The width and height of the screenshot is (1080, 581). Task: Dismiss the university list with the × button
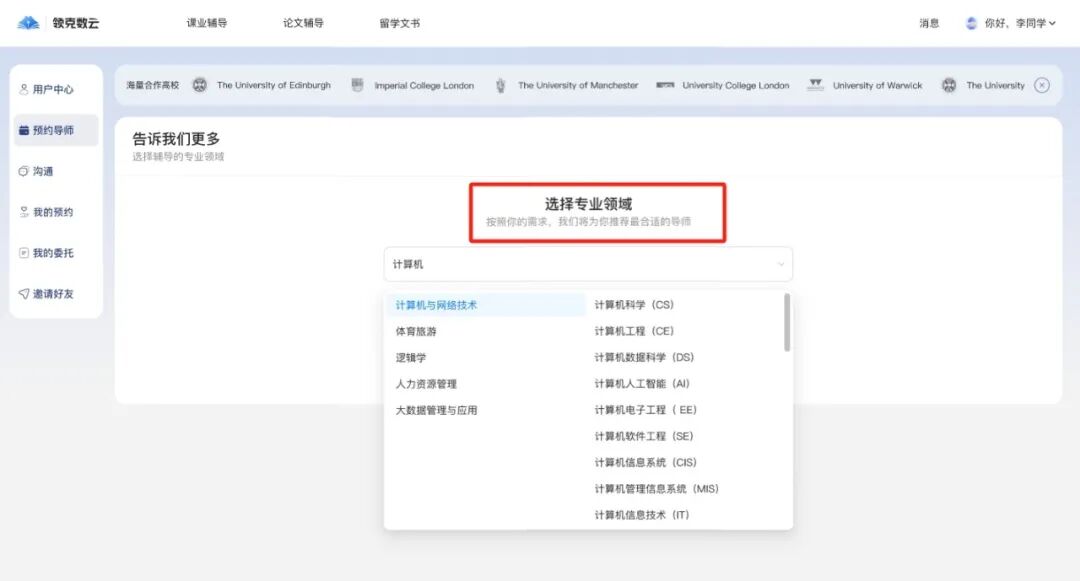(x=1042, y=85)
